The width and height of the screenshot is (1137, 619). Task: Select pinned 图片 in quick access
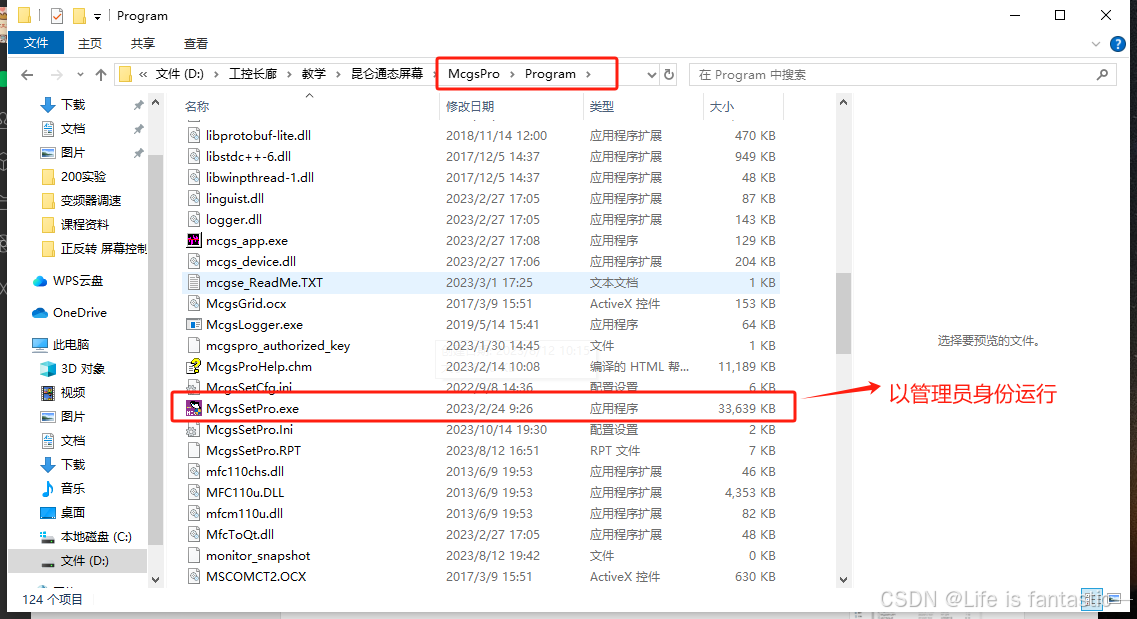(x=73, y=152)
